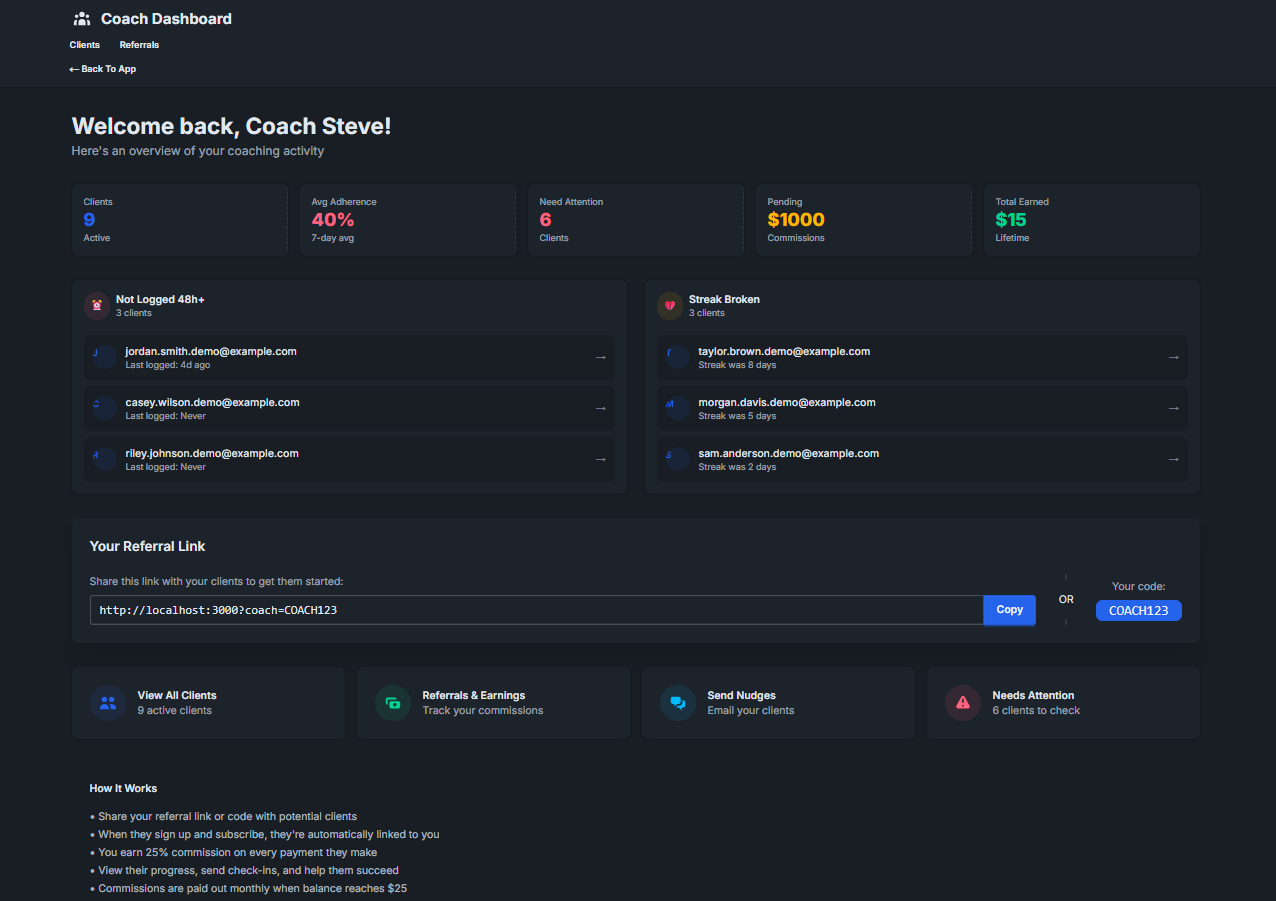Click the Send Nudges chat bubble icon

coord(678,703)
